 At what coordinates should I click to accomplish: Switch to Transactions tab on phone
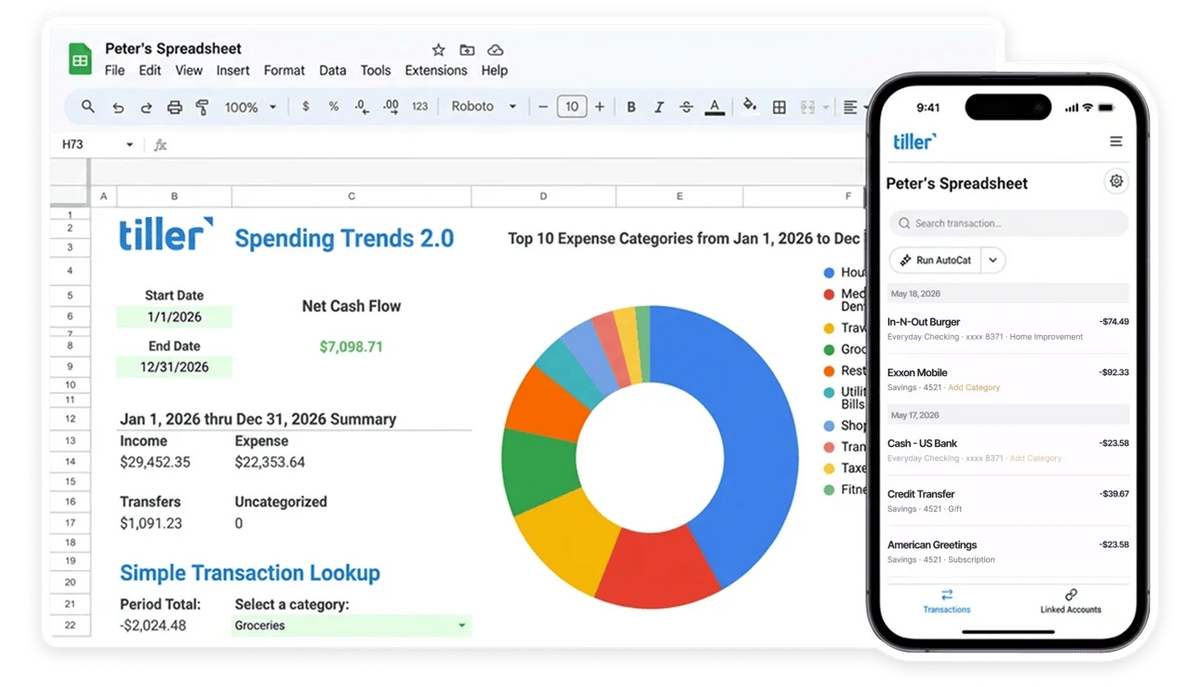click(946, 601)
